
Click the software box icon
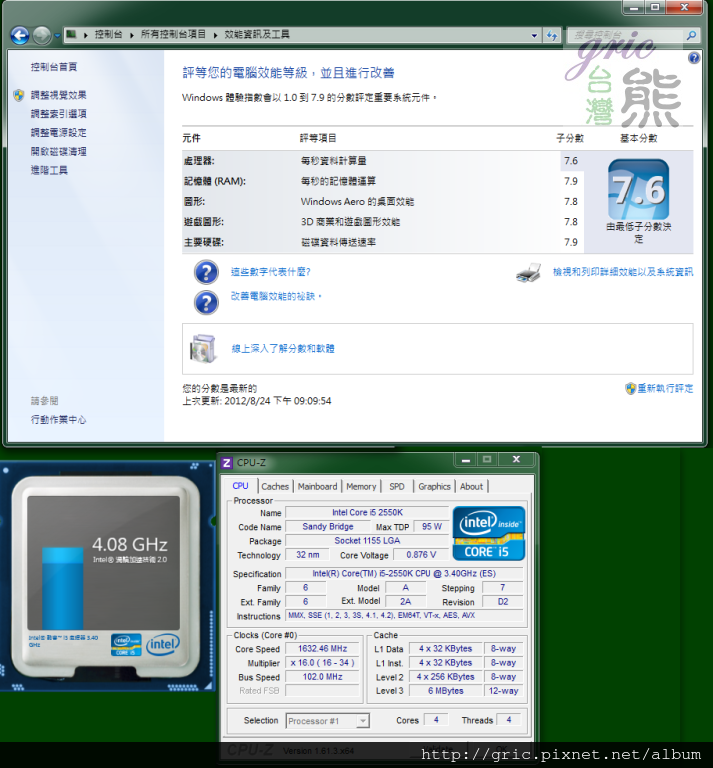tap(203, 349)
